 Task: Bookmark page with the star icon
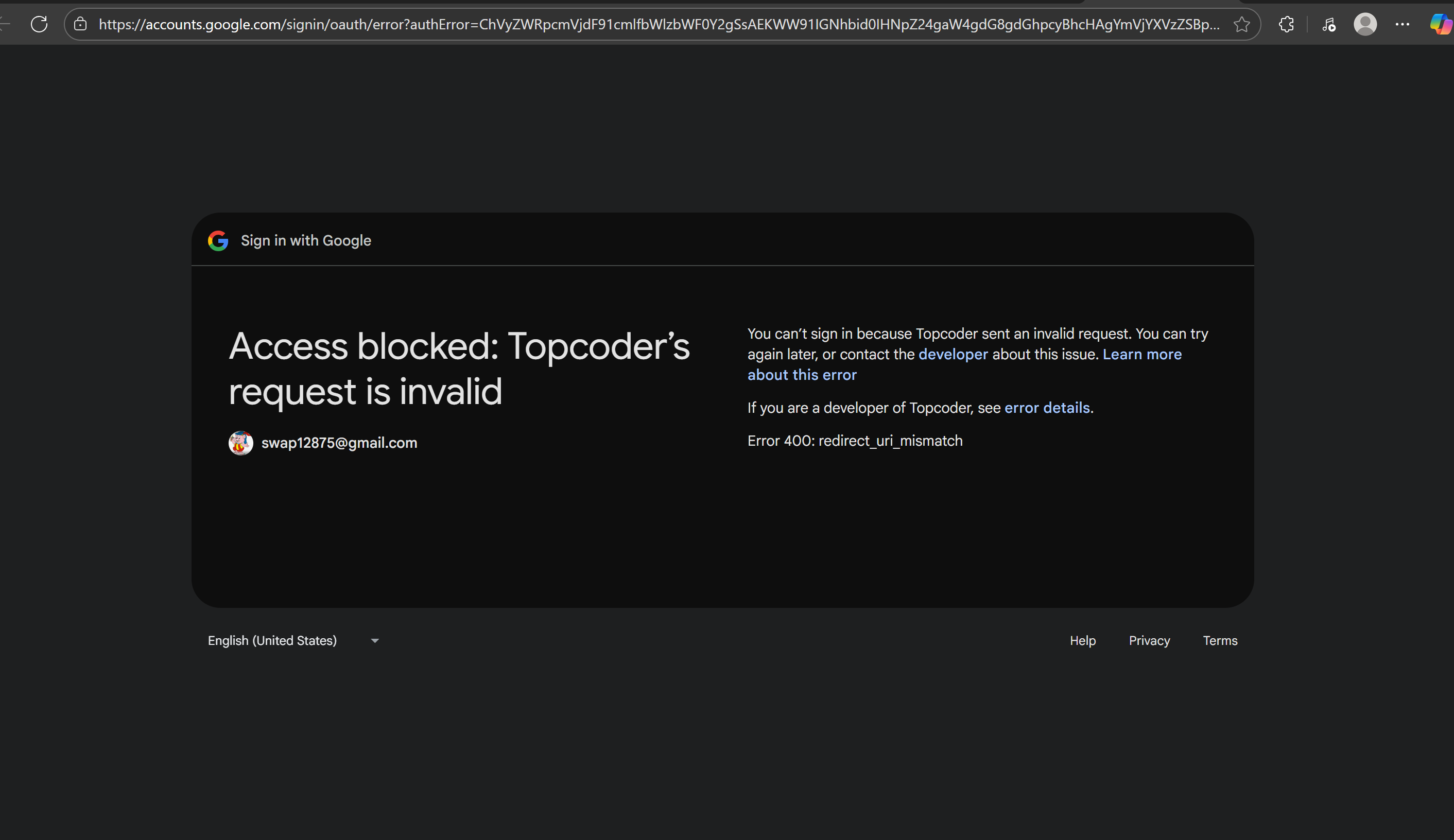pyautogui.click(x=1242, y=24)
